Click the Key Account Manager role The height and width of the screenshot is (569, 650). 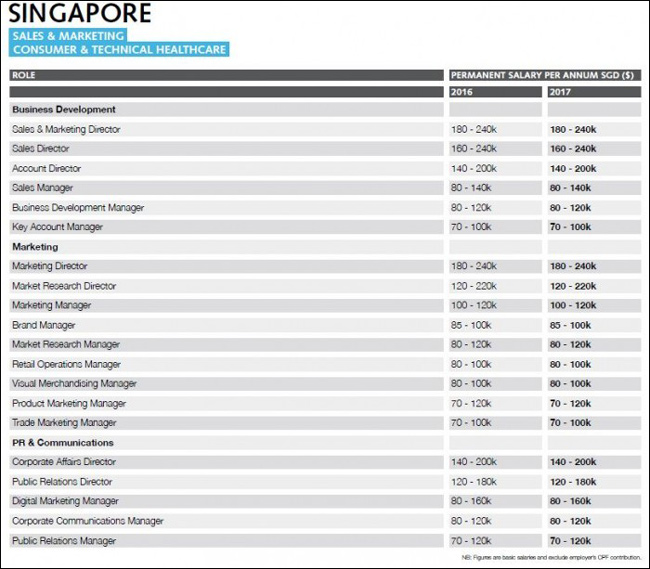click(x=58, y=227)
